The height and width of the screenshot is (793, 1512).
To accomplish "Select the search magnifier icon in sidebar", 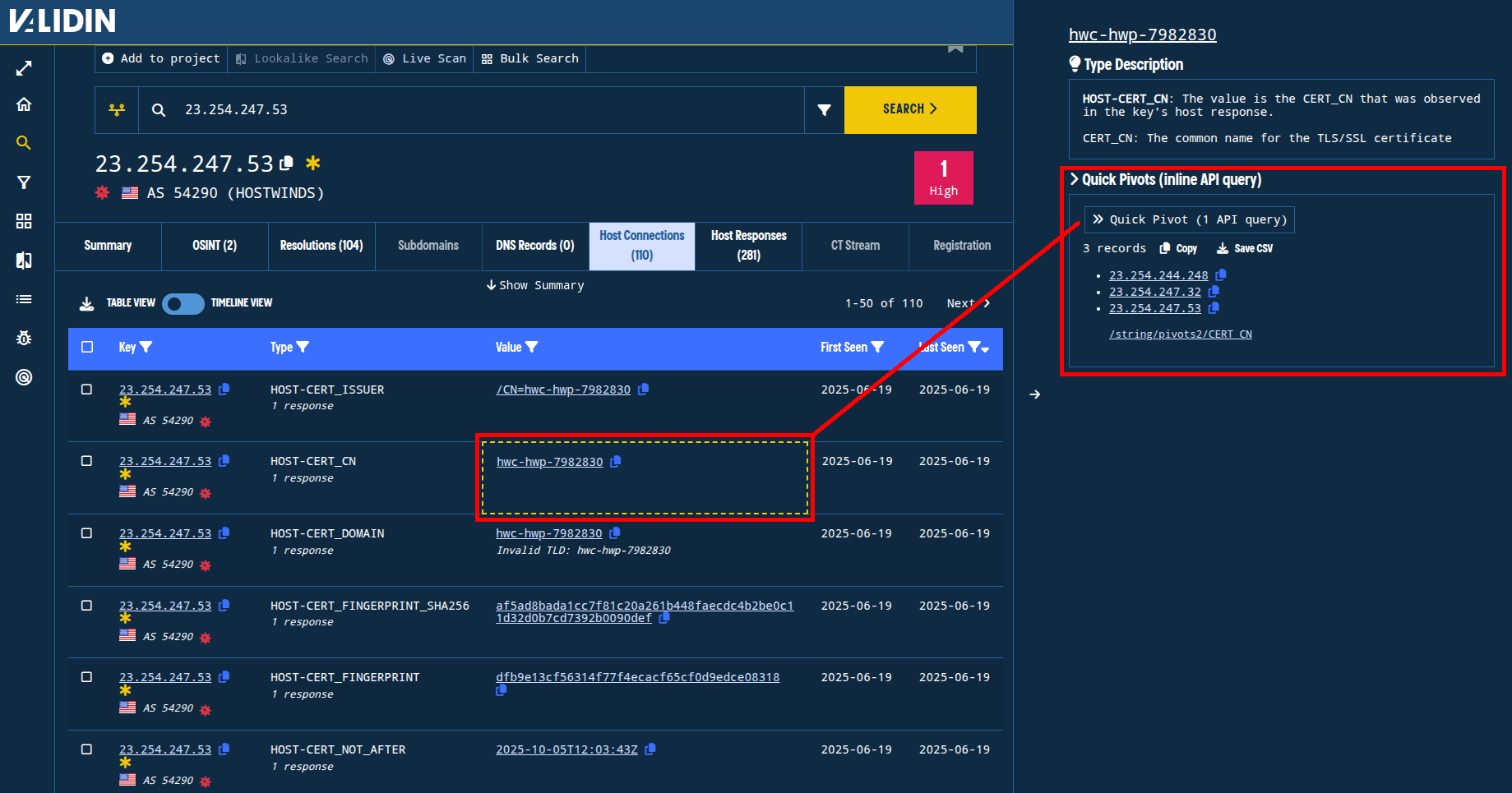I will [24, 143].
